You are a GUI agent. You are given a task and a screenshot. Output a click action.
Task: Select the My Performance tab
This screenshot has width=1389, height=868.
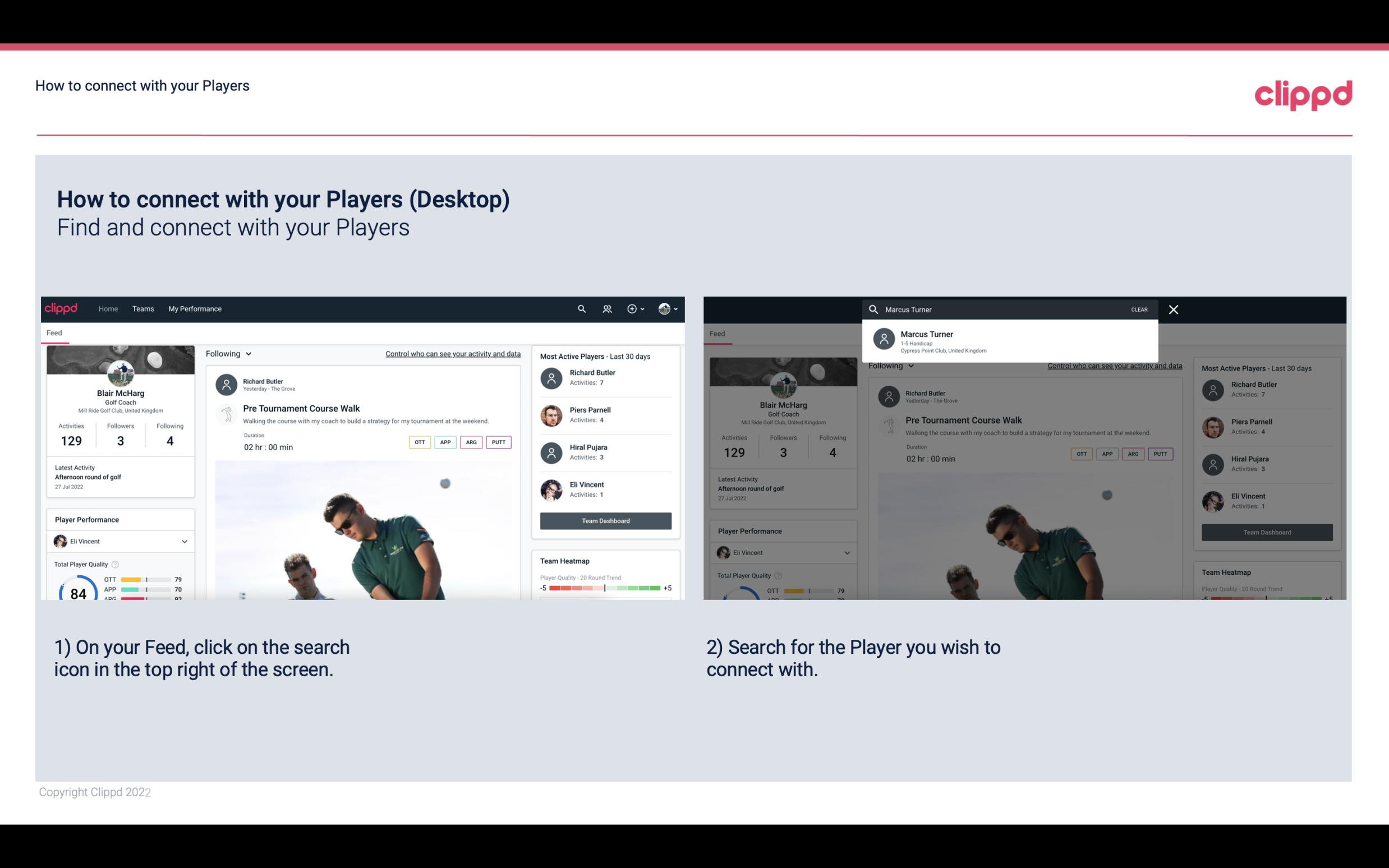tap(194, 308)
